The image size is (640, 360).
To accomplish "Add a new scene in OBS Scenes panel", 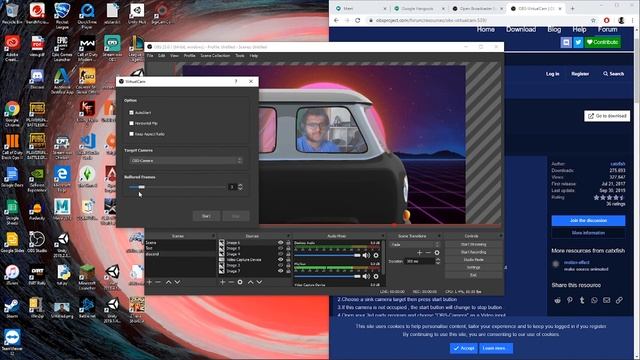I will pos(149,282).
